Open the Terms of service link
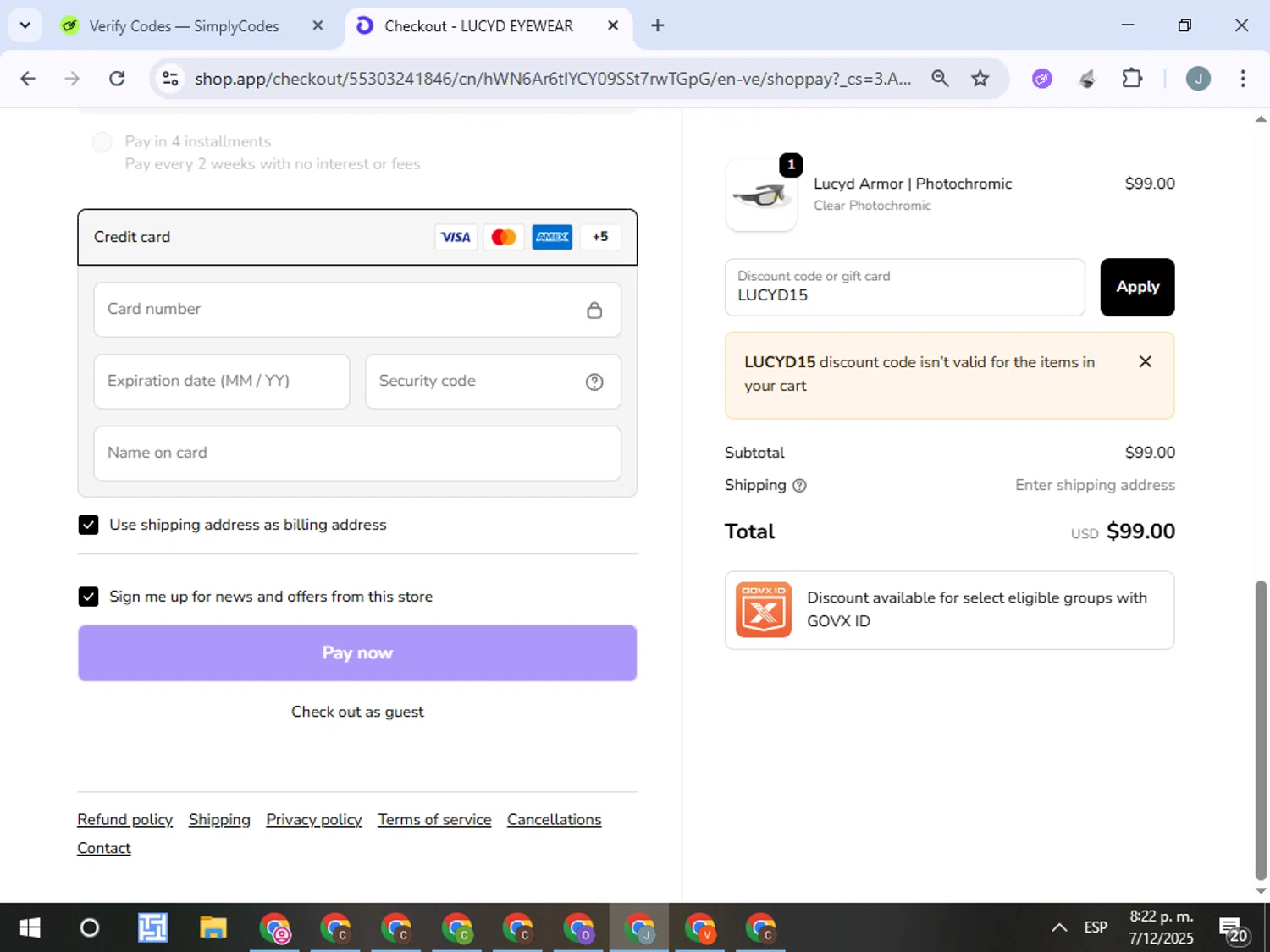Viewport: 1270px width, 952px height. pyautogui.click(x=434, y=819)
